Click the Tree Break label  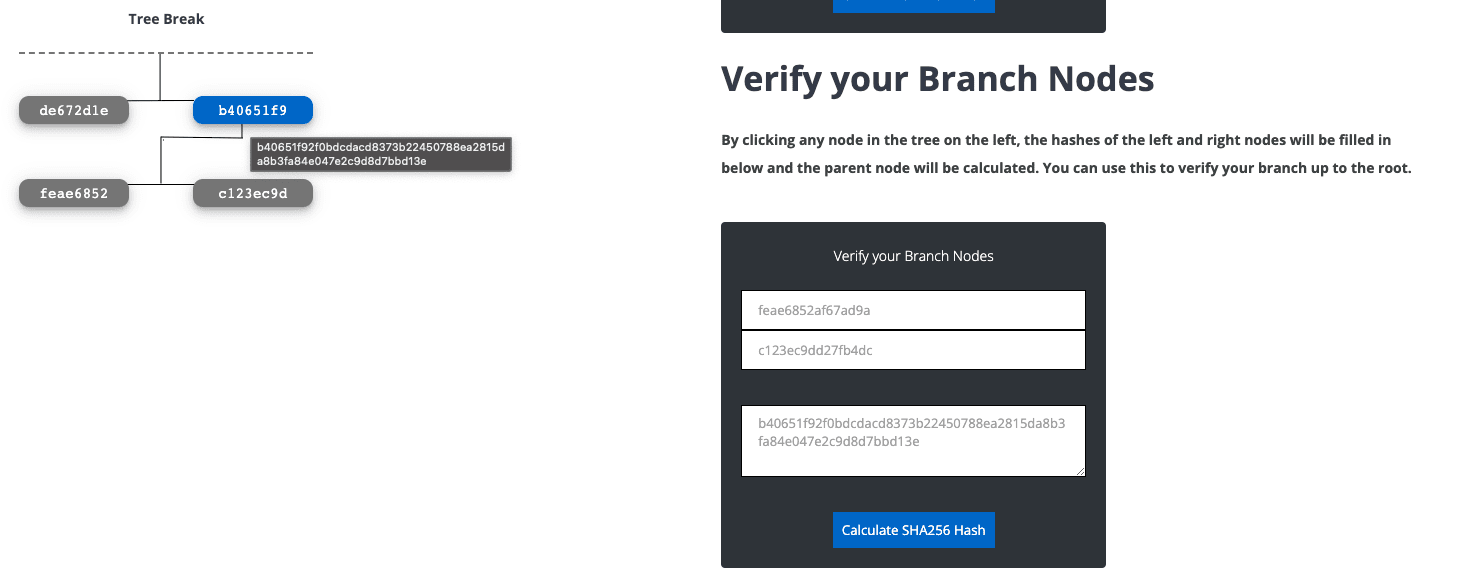click(x=166, y=19)
